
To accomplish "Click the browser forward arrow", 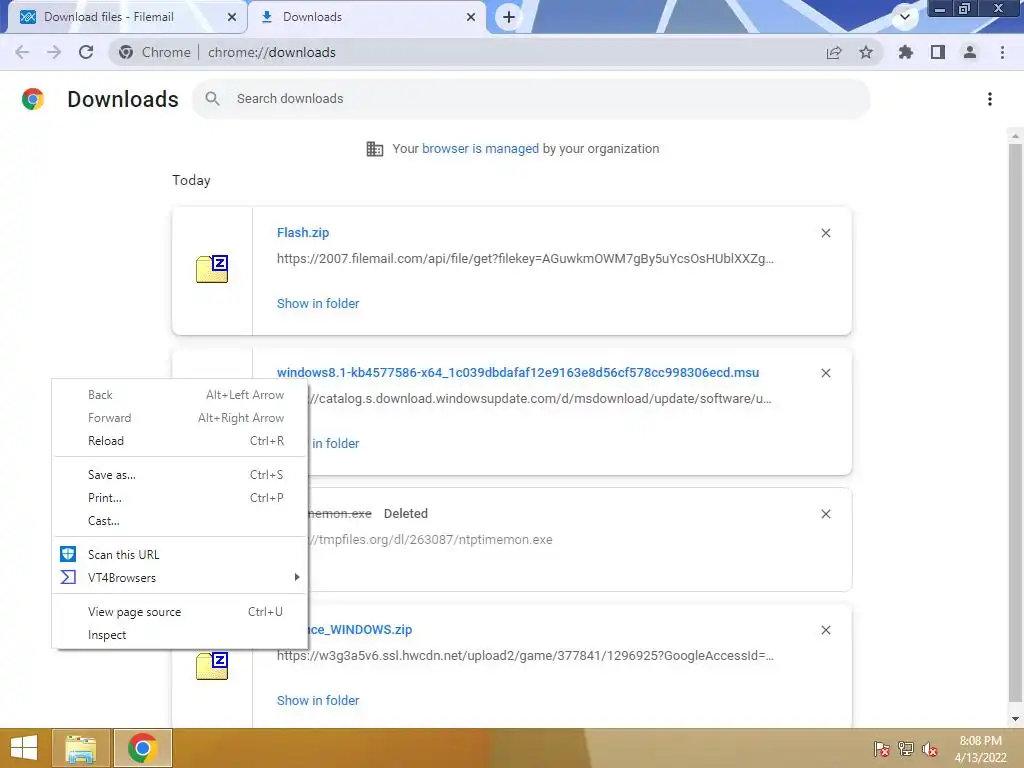I will [x=54, y=52].
